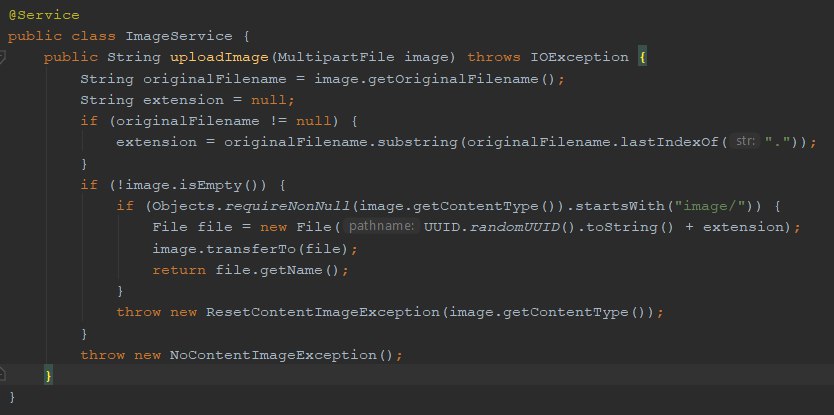Image resolution: width=834 pixels, height=415 pixels.
Task: Click the randomUUID static method
Action: (514, 227)
